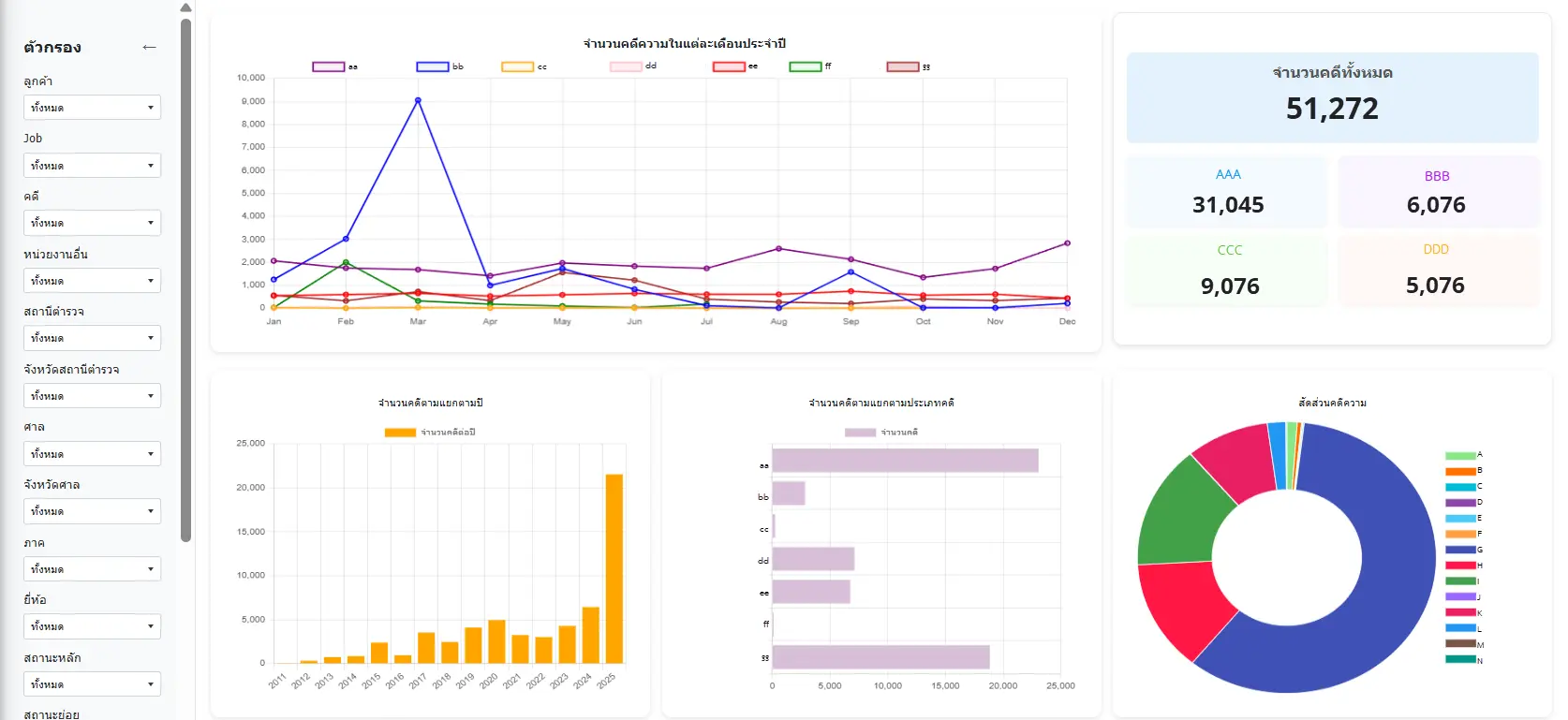Viewport: 1568px width, 720px height.
Task: Open the ศาล filter dropdown
Action: click(92, 454)
